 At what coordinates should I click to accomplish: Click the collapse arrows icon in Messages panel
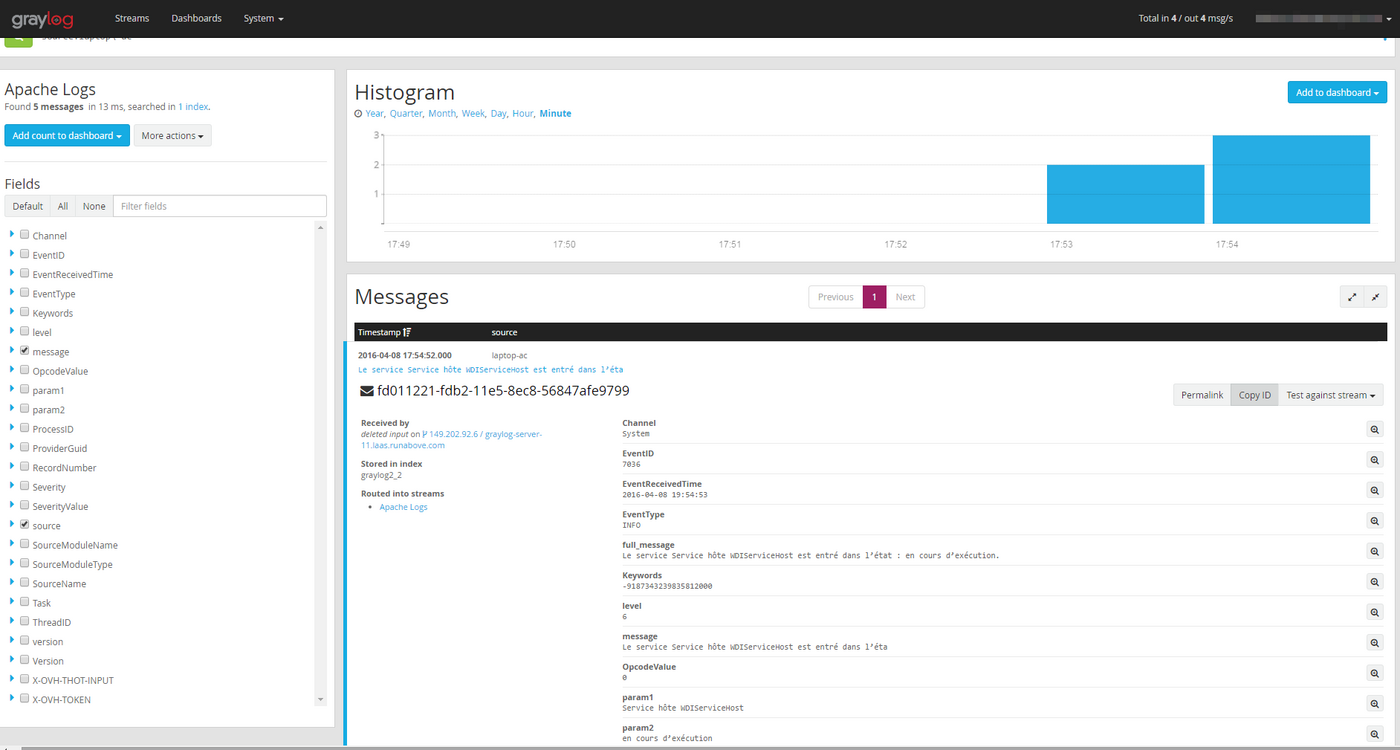pyautogui.click(x=1376, y=296)
